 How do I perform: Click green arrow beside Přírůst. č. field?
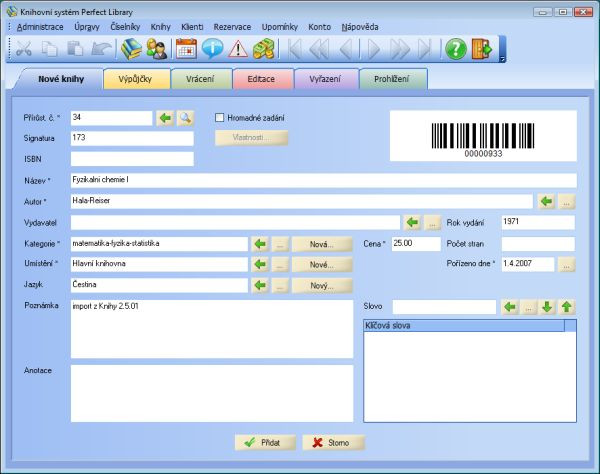(x=165, y=118)
